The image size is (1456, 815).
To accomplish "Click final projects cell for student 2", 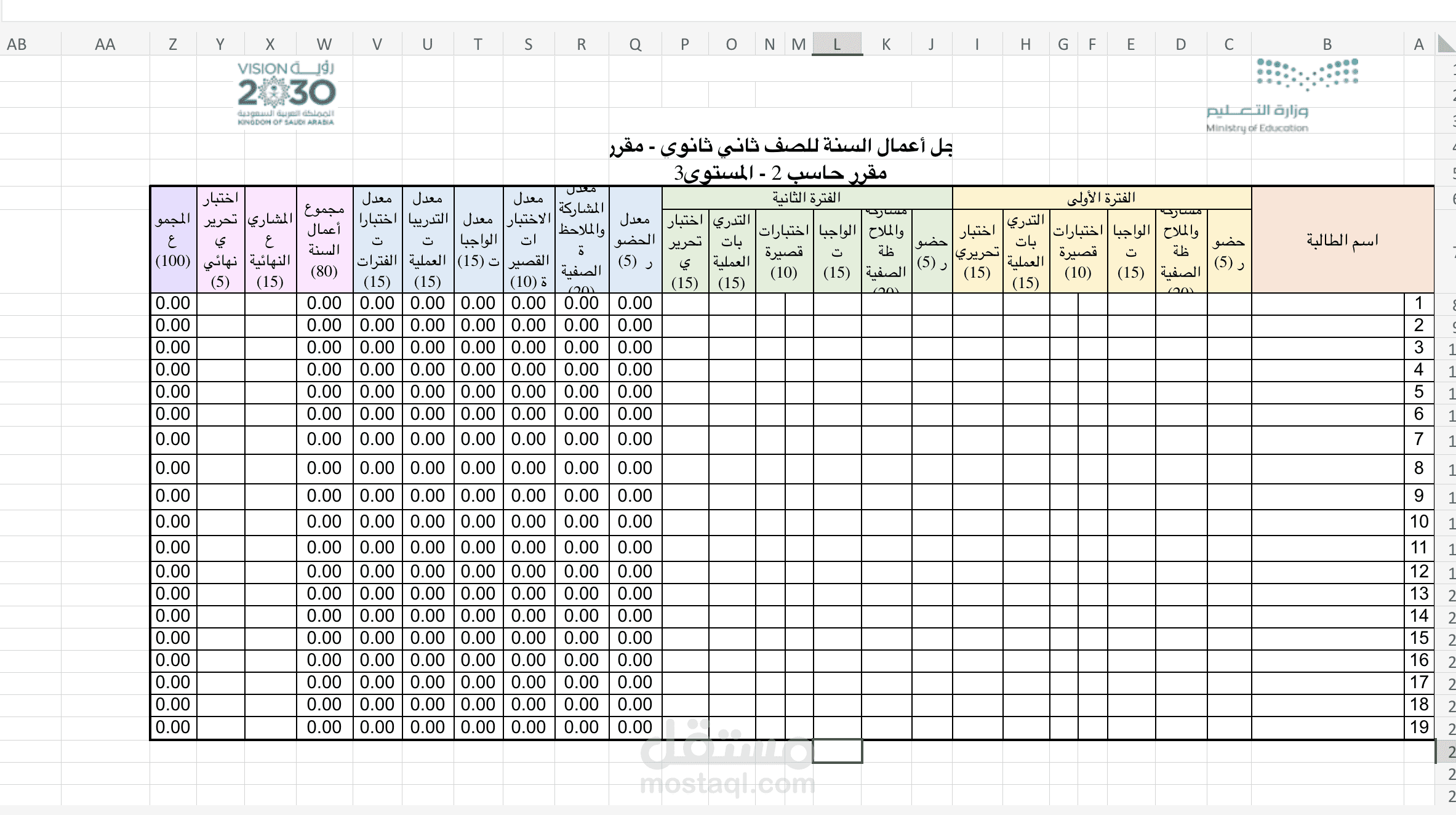I will 270,326.
